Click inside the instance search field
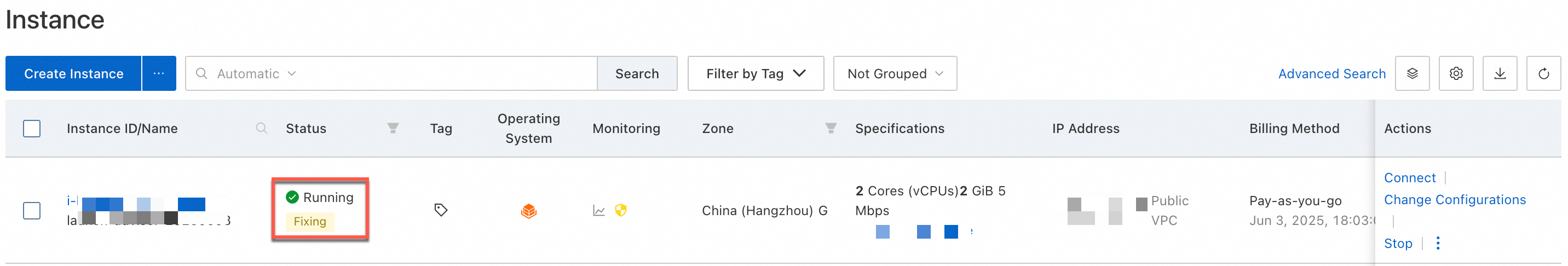This screenshot has width=1568, height=266. (x=445, y=74)
